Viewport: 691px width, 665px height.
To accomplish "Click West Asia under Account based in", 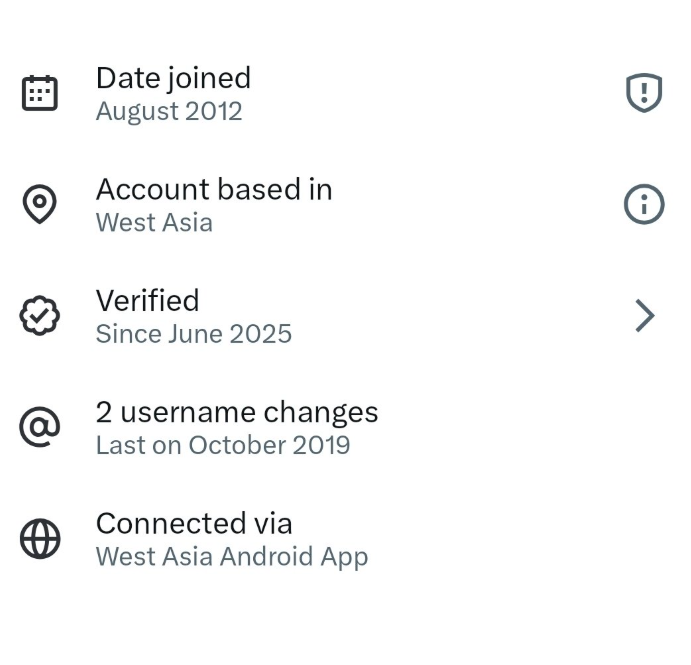I will [154, 222].
